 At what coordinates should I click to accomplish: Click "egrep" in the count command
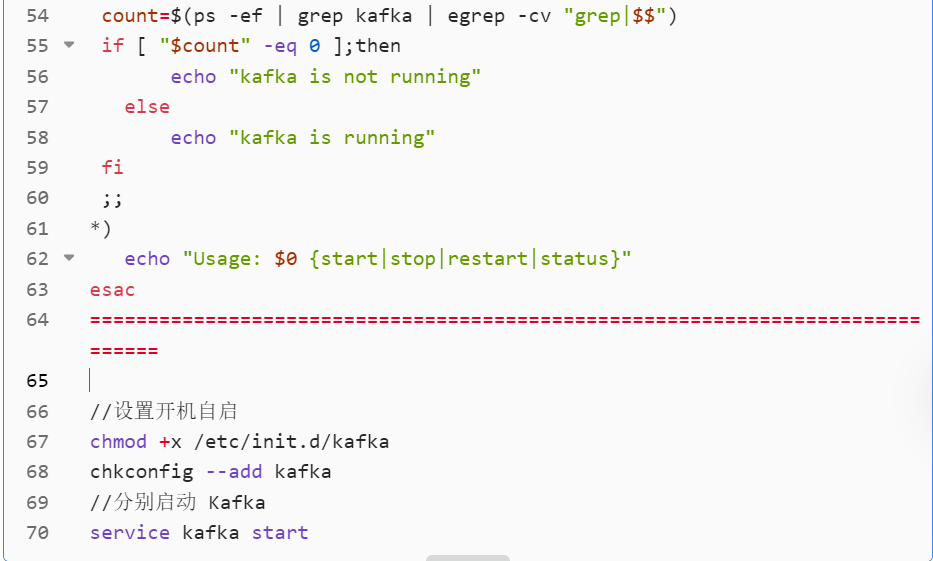point(475,16)
